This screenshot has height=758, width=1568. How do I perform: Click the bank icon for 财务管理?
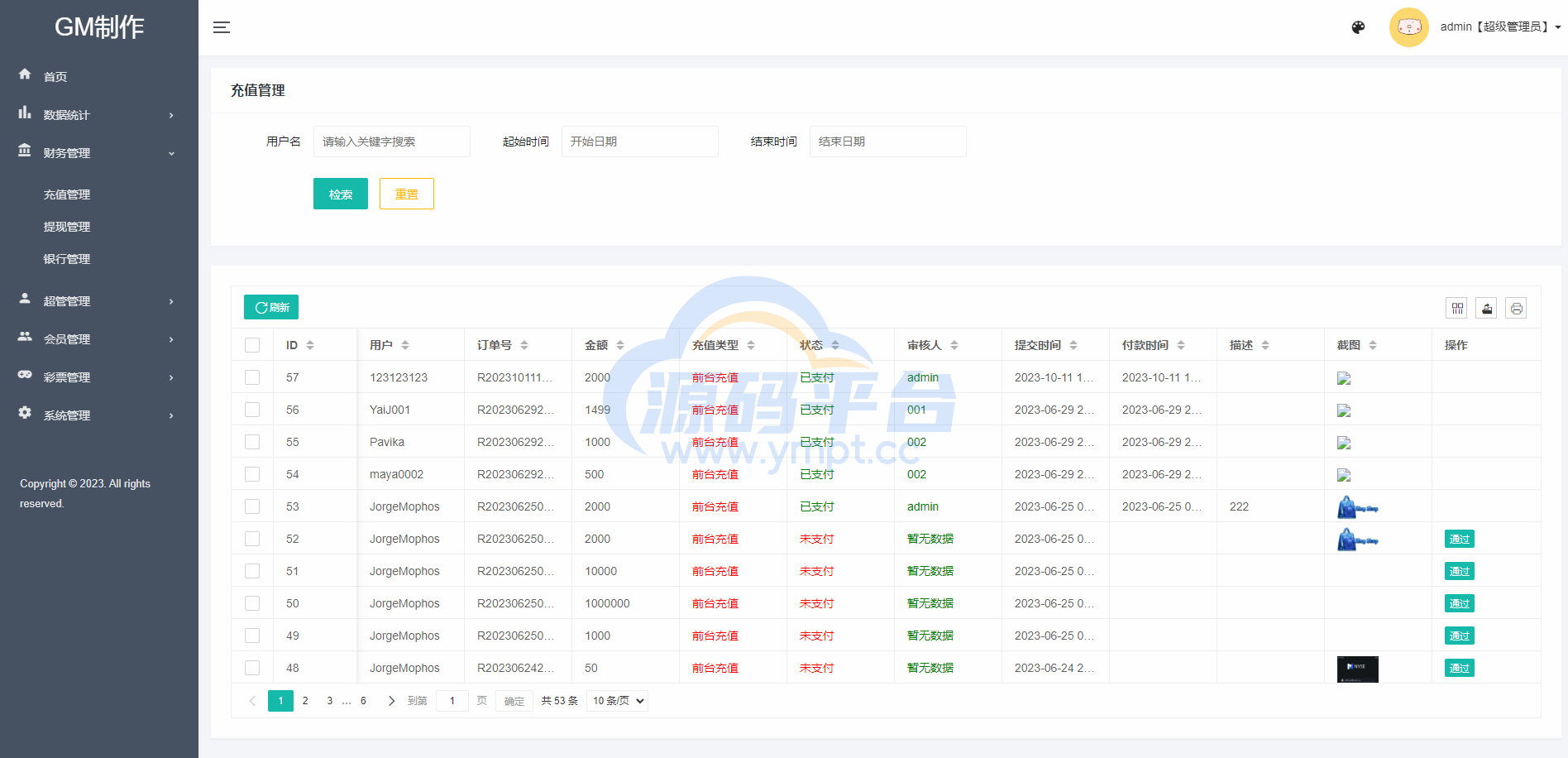pyautogui.click(x=25, y=151)
